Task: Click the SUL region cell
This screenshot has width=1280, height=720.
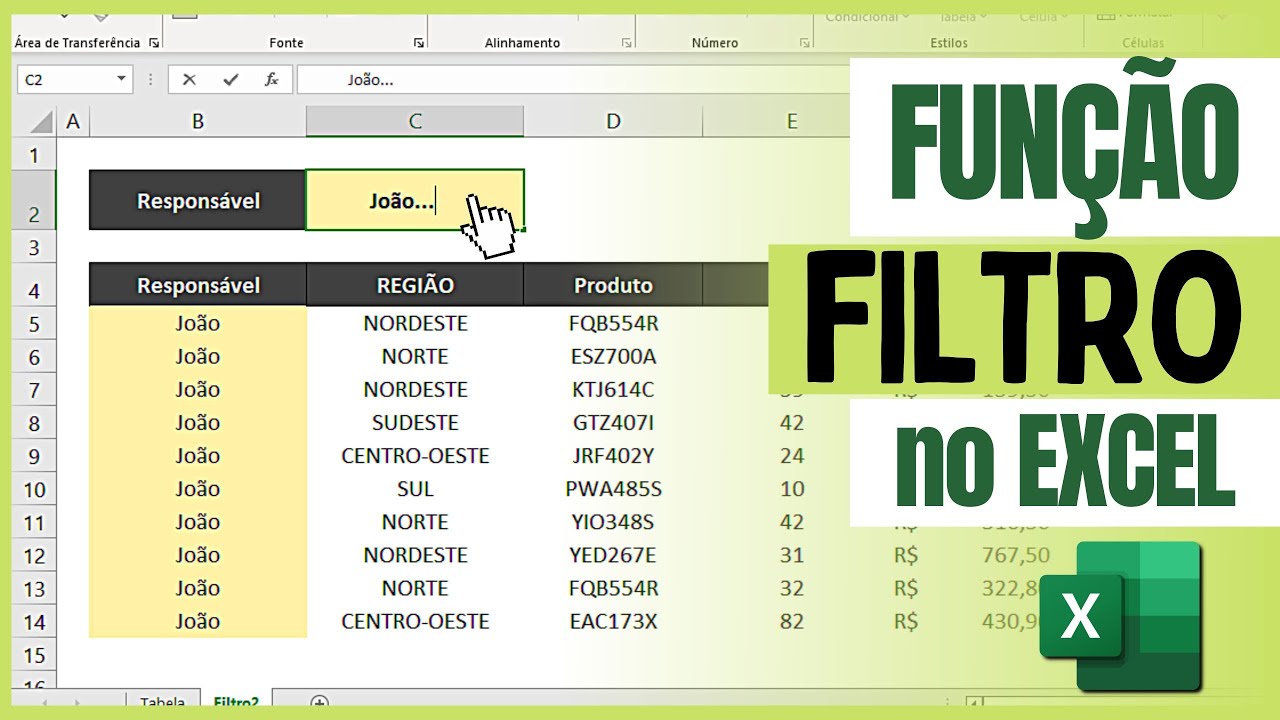Action: (415, 488)
